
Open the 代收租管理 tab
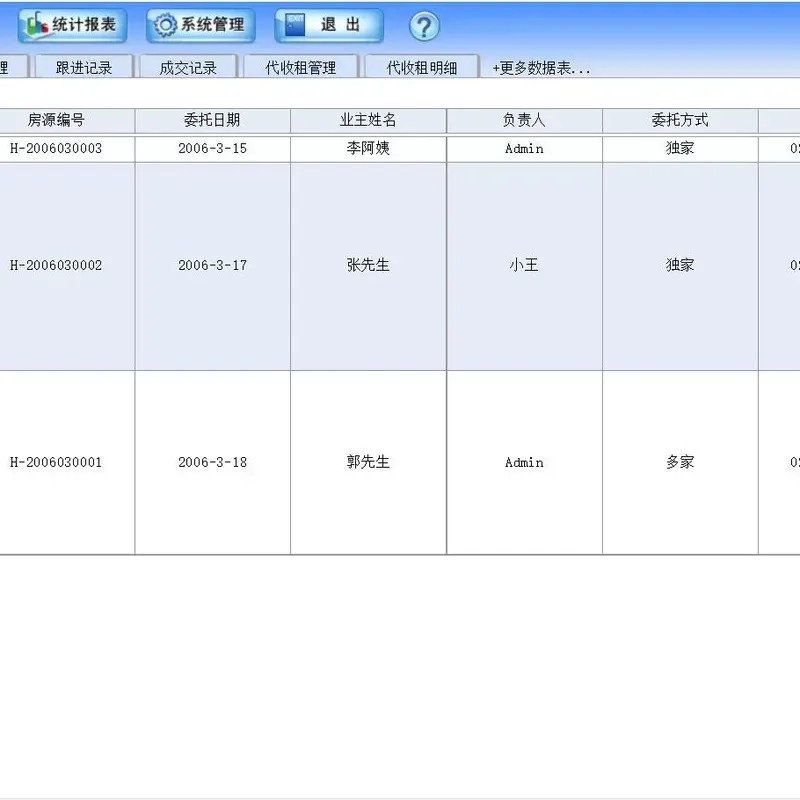(x=300, y=65)
